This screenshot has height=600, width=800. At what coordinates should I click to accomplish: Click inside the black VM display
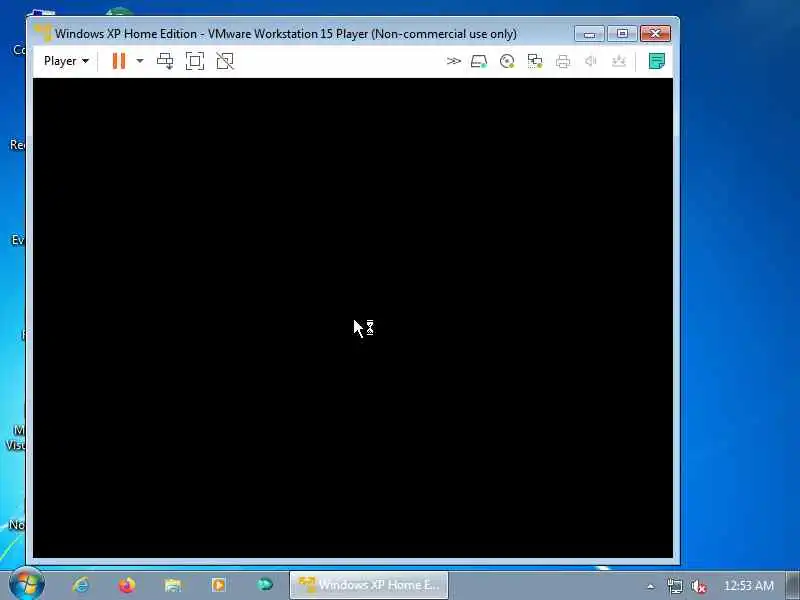point(353,317)
